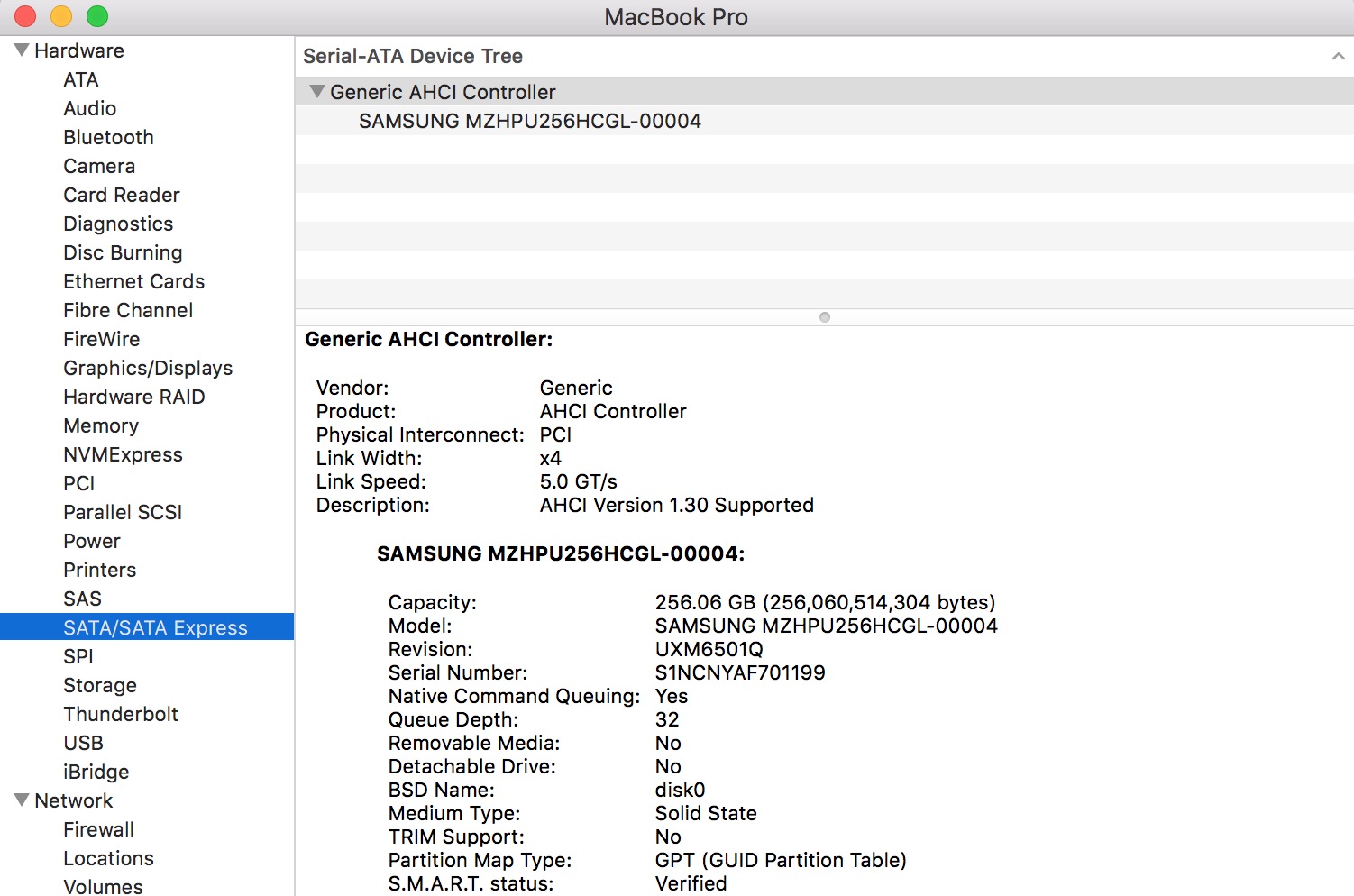Select Hardware RAID in the sidebar
Image resolution: width=1354 pixels, height=896 pixels.
[134, 397]
